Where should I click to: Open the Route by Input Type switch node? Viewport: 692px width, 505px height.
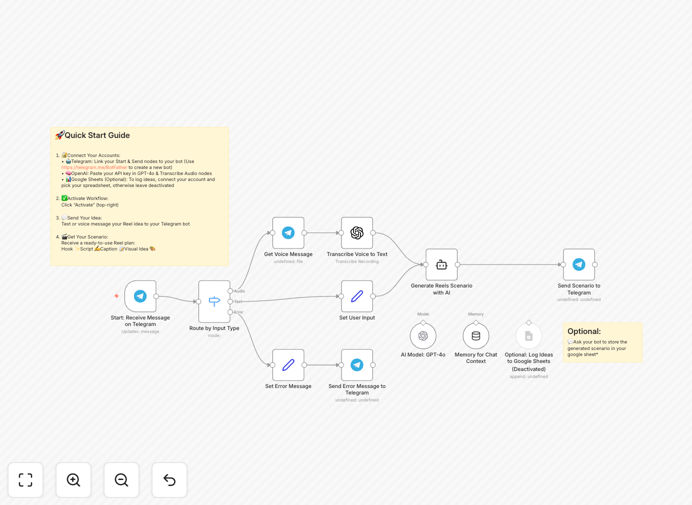coord(214,301)
